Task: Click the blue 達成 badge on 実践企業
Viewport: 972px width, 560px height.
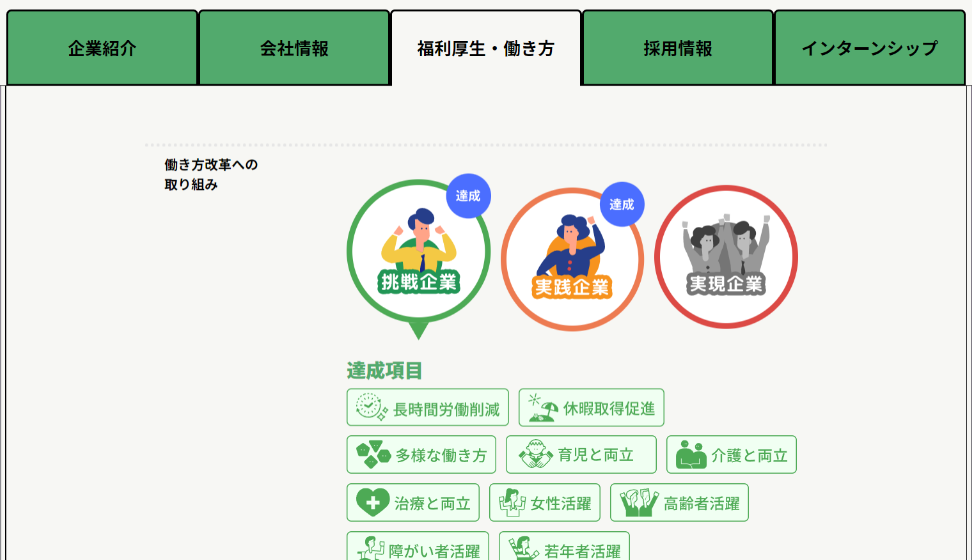Action: [622, 204]
